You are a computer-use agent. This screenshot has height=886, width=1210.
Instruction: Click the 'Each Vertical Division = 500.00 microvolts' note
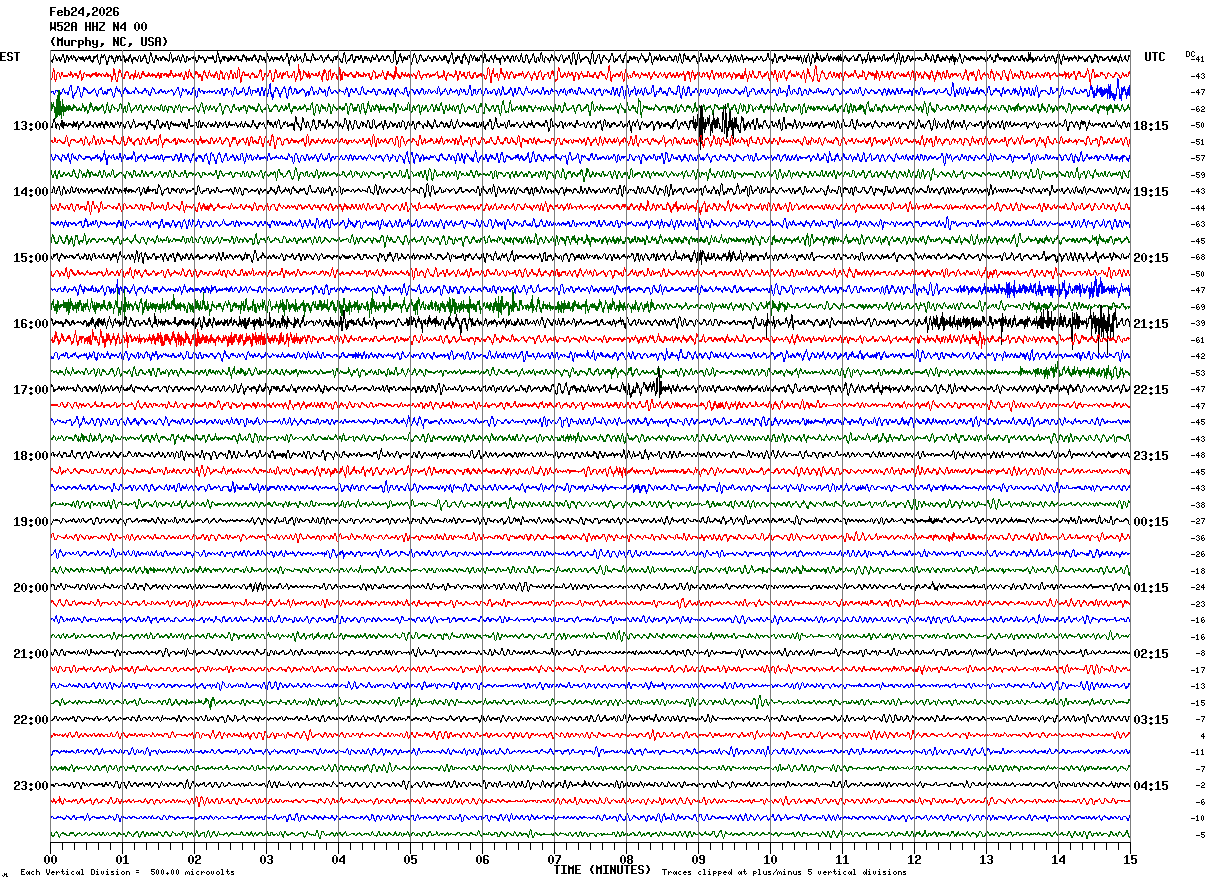(x=127, y=873)
